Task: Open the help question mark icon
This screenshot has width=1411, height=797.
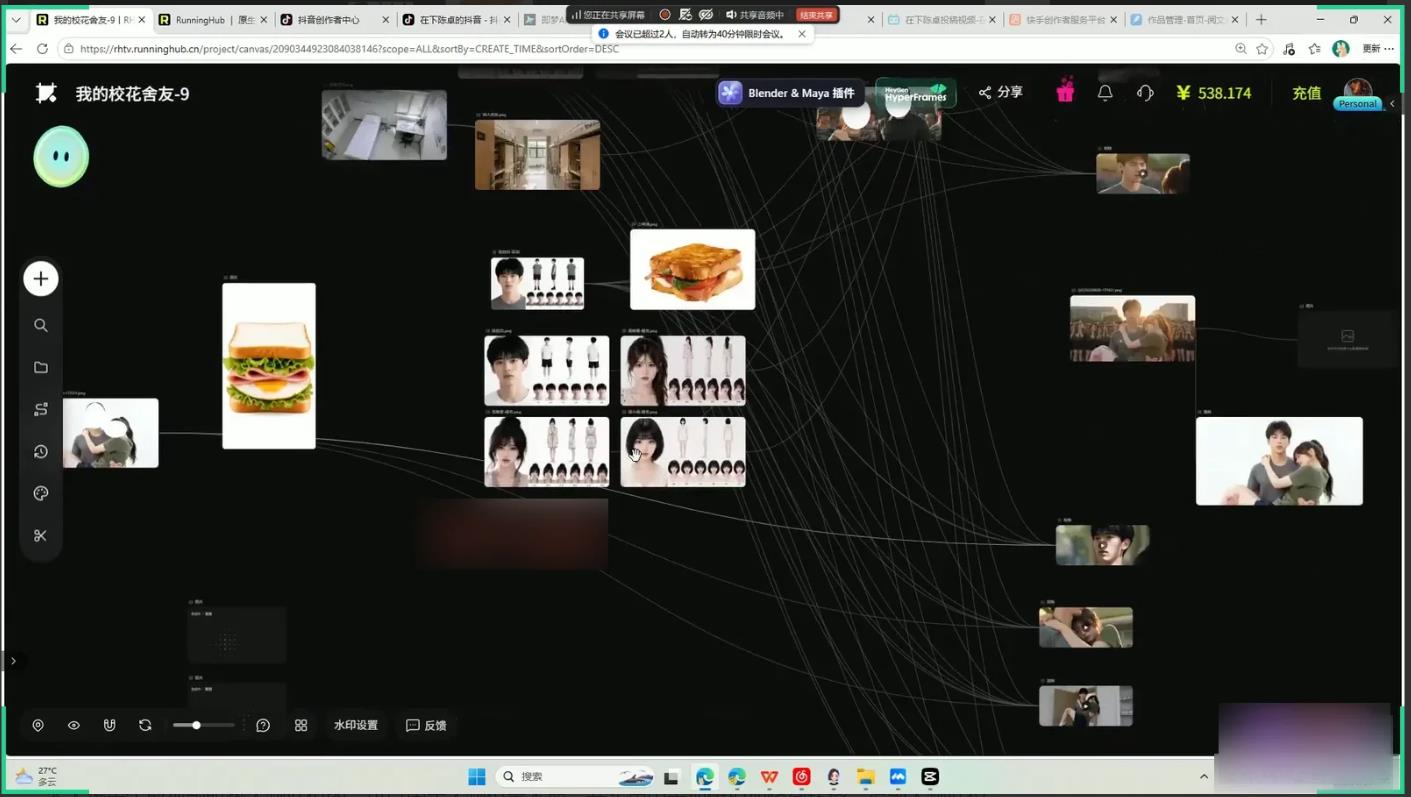Action: click(x=263, y=725)
